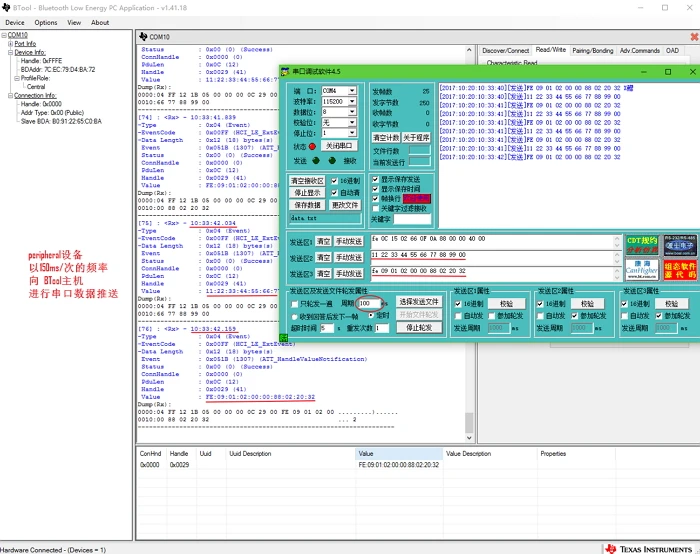Open the Options menu
Screen dimensions: 700x554
pyautogui.click(x=46, y=22)
